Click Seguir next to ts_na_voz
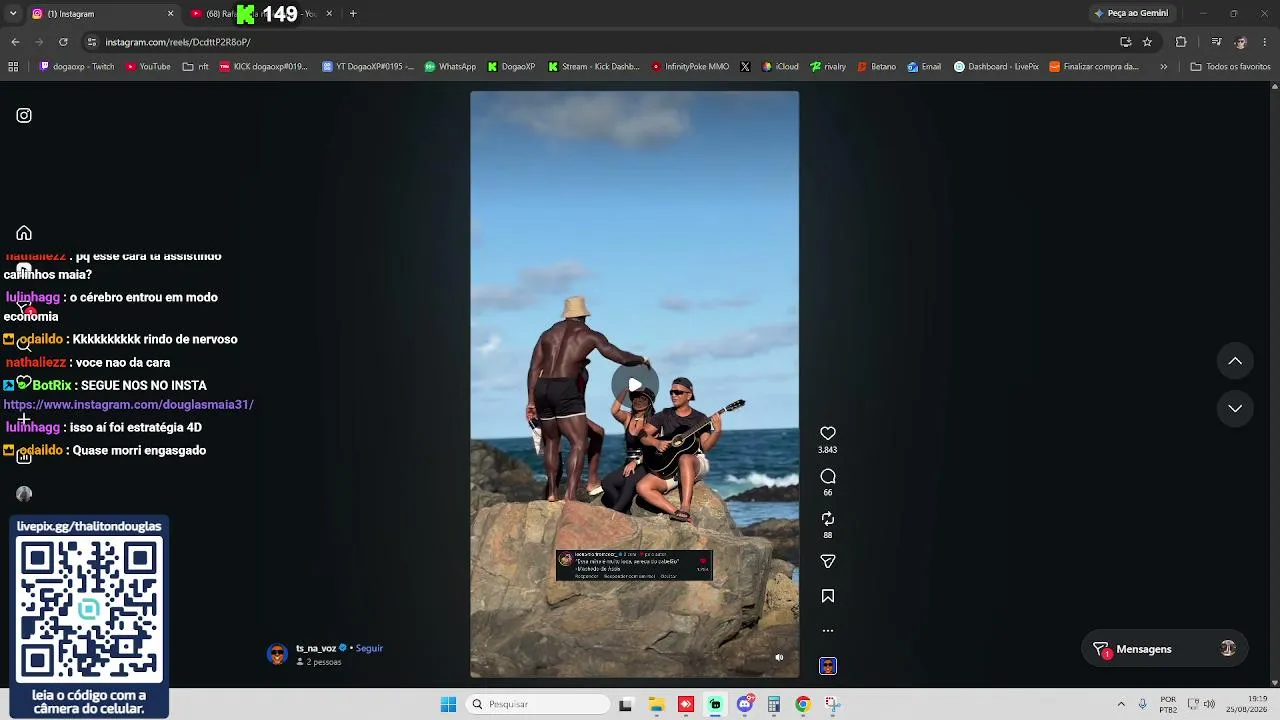Screen dimensions: 1280x720 (369, 648)
